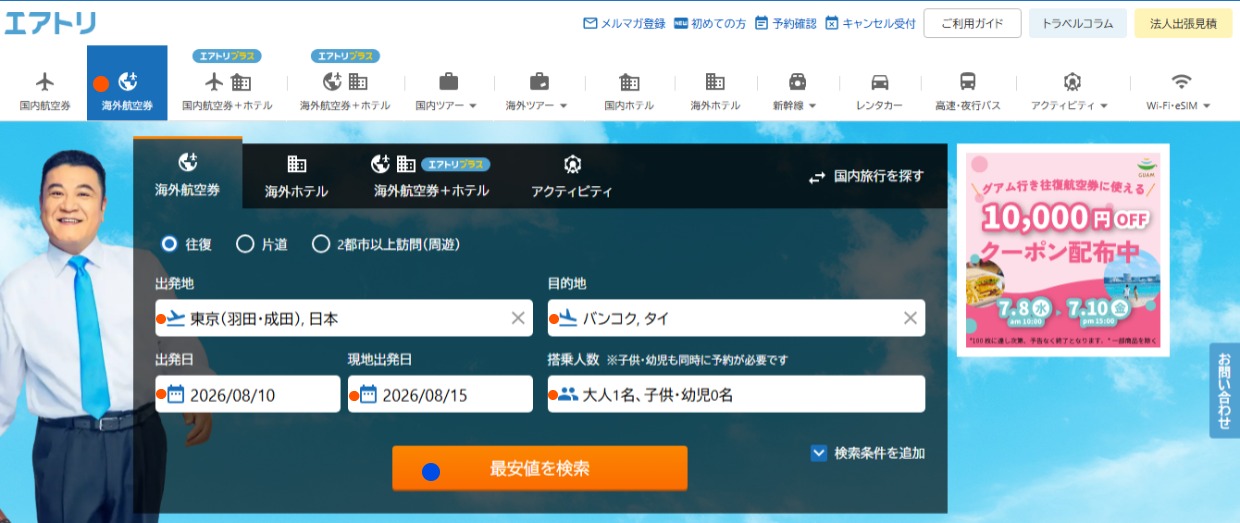Clear the 出発地 field with X
The height and width of the screenshot is (523, 1240).
[518, 318]
